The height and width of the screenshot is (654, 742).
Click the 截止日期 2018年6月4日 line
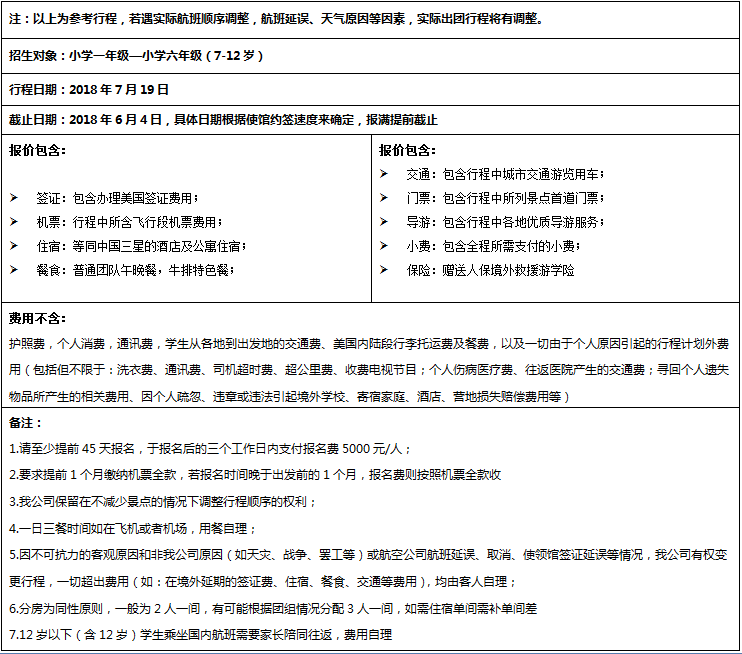[x=223, y=120]
